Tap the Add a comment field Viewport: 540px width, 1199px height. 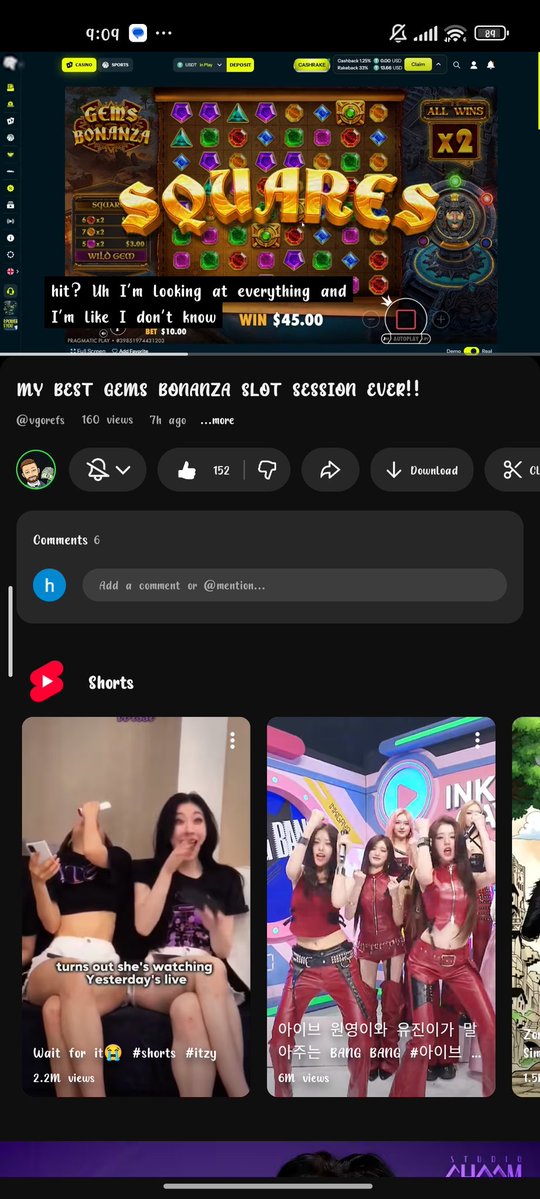pyautogui.click(x=294, y=585)
